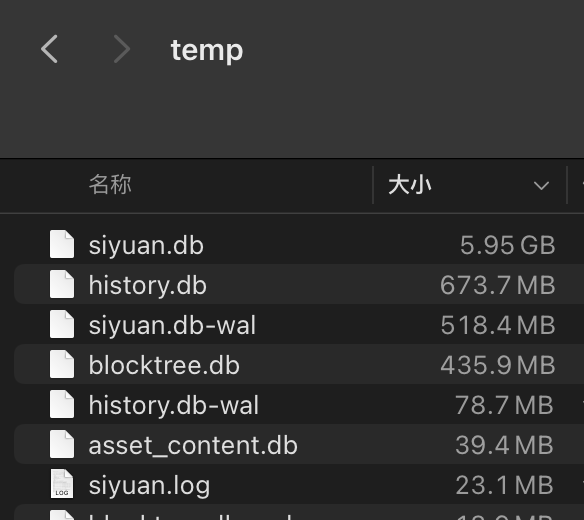Viewport: 584px width, 520px height.
Task: Click the 23.1 MB size value
Action: point(504,485)
